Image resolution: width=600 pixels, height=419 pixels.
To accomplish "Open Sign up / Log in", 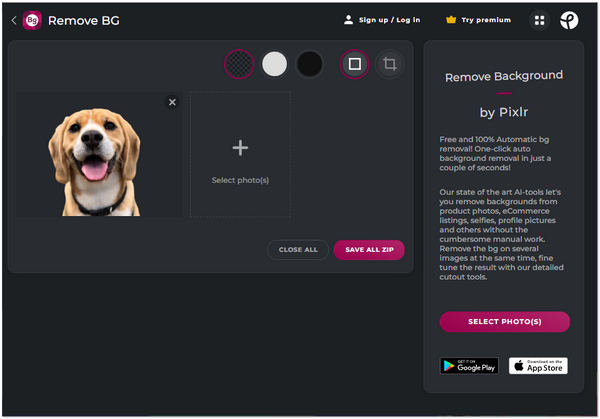I will 390,20.
